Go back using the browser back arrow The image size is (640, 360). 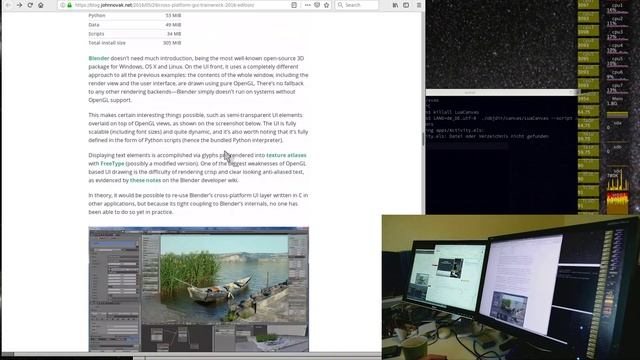pos(8,5)
